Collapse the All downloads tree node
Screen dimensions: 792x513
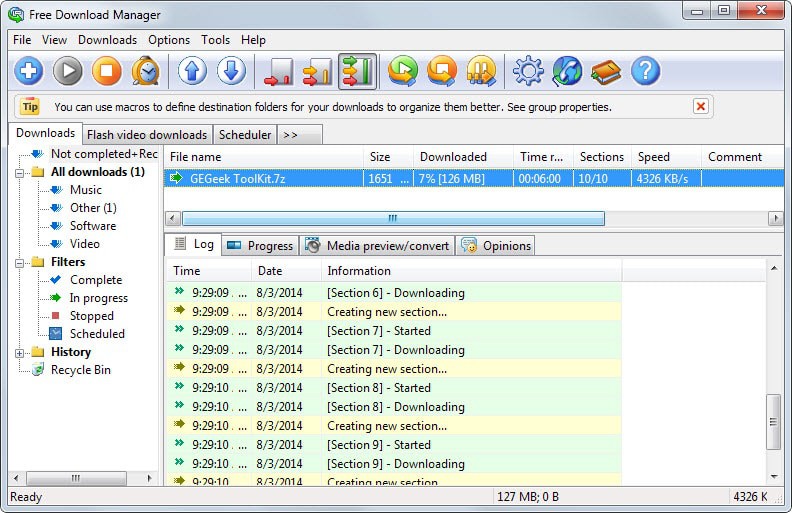click(19, 173)
